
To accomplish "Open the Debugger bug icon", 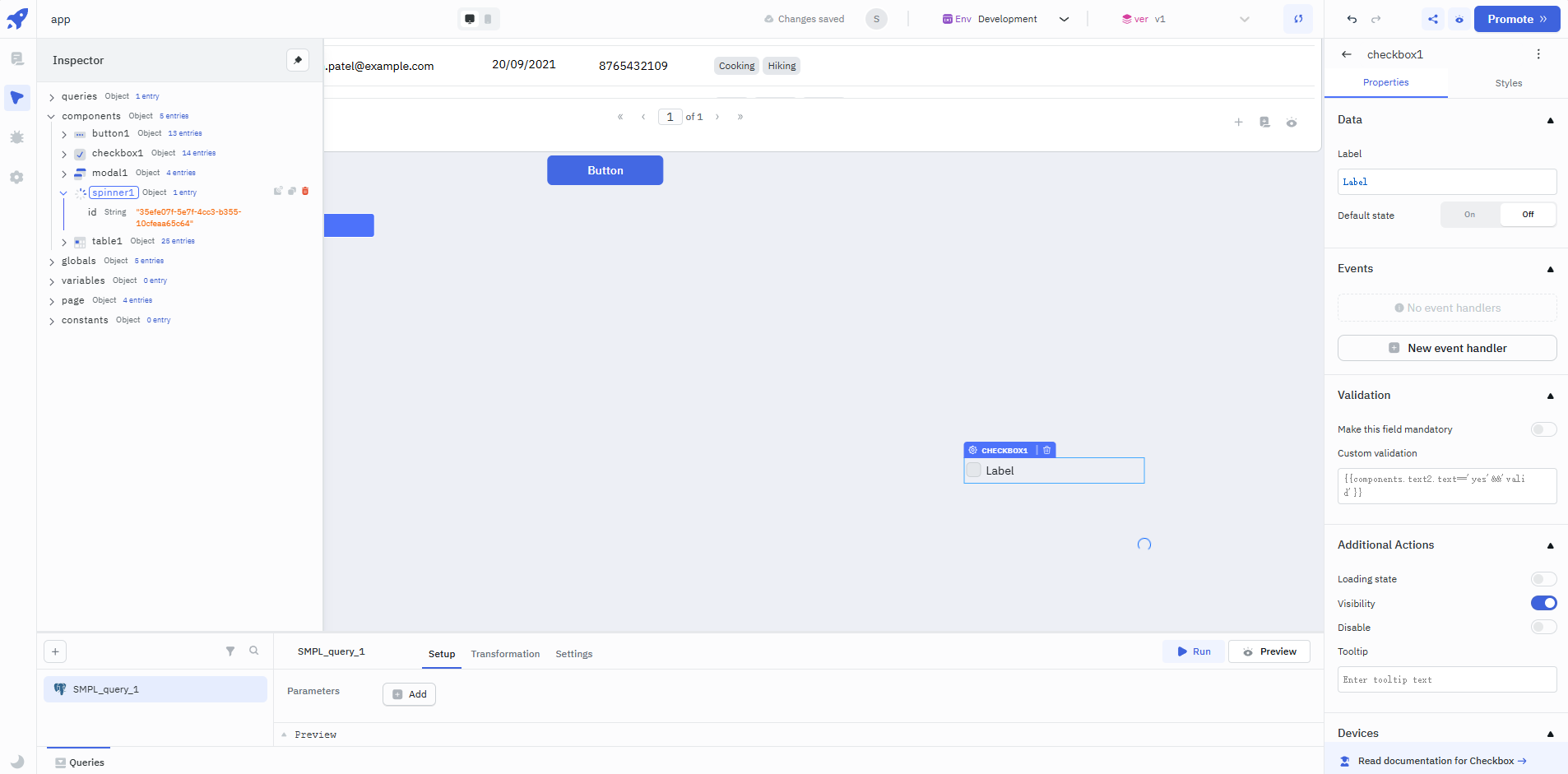I will pyautogui.click(x=17, y=137).
